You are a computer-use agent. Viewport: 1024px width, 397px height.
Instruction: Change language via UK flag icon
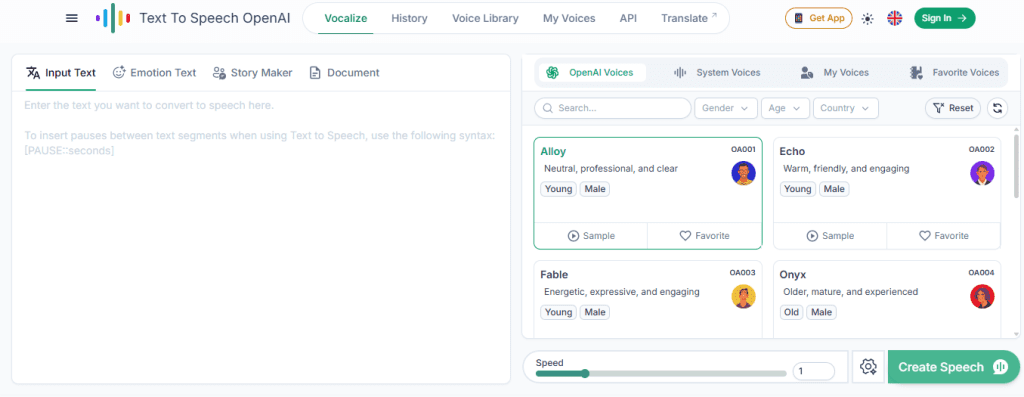(x=895, y=18)
